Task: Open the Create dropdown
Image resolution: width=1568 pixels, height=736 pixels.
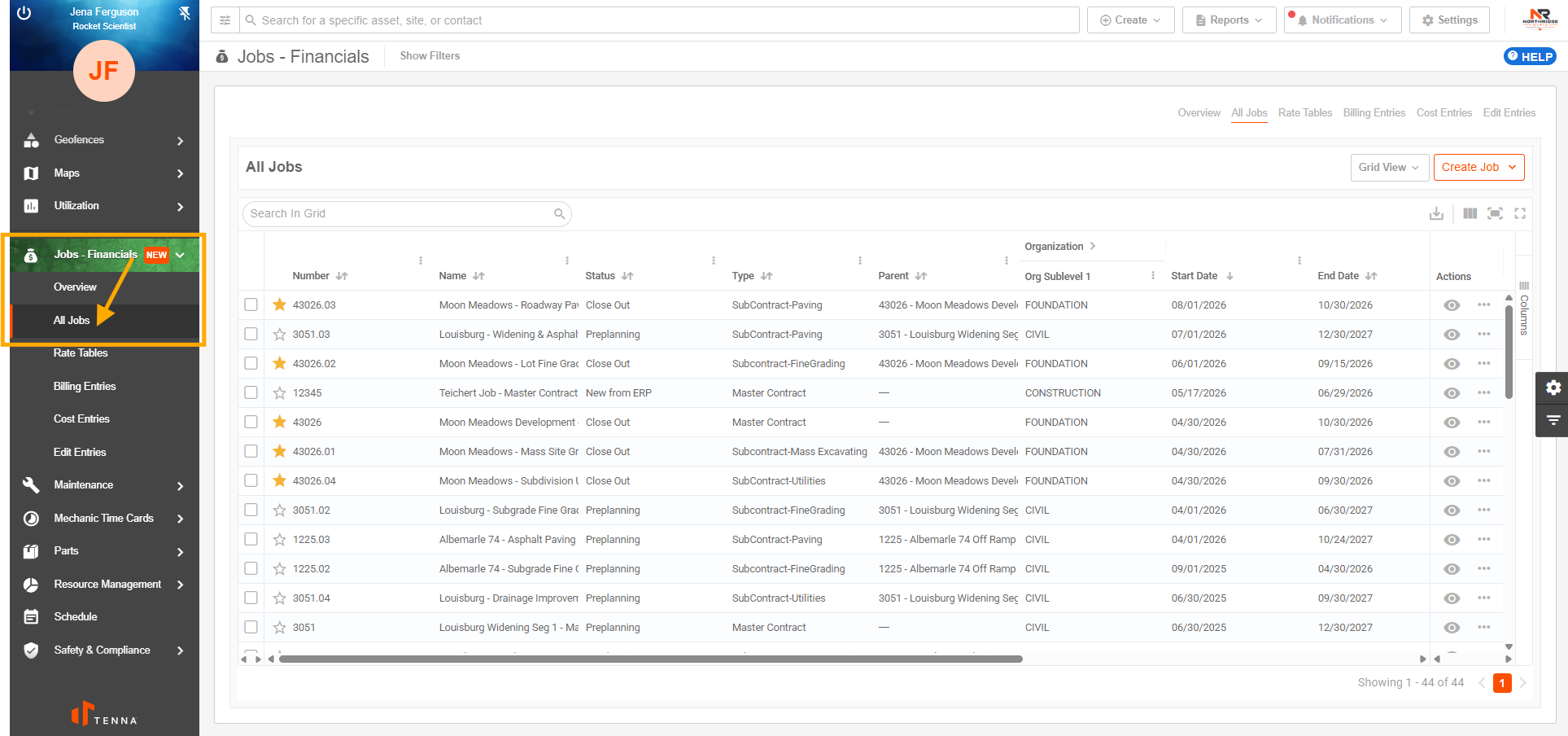Action: click(1130, 20)
